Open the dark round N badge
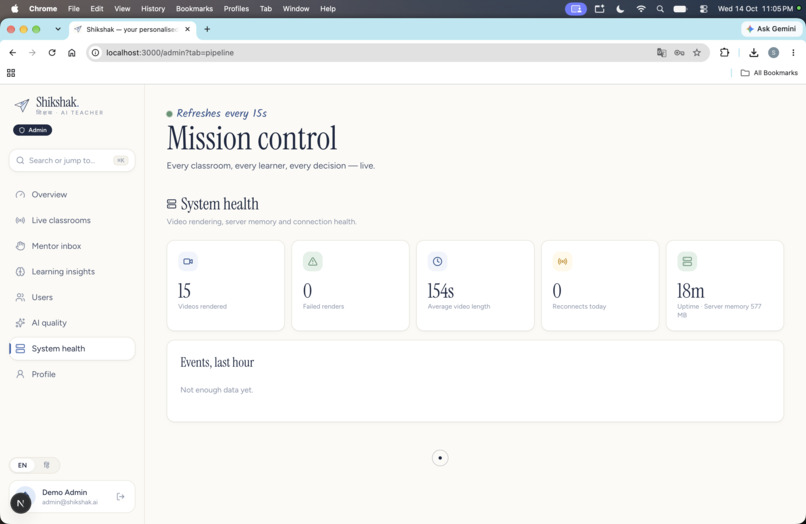806x524 pixels. click(x=21, y=503)
